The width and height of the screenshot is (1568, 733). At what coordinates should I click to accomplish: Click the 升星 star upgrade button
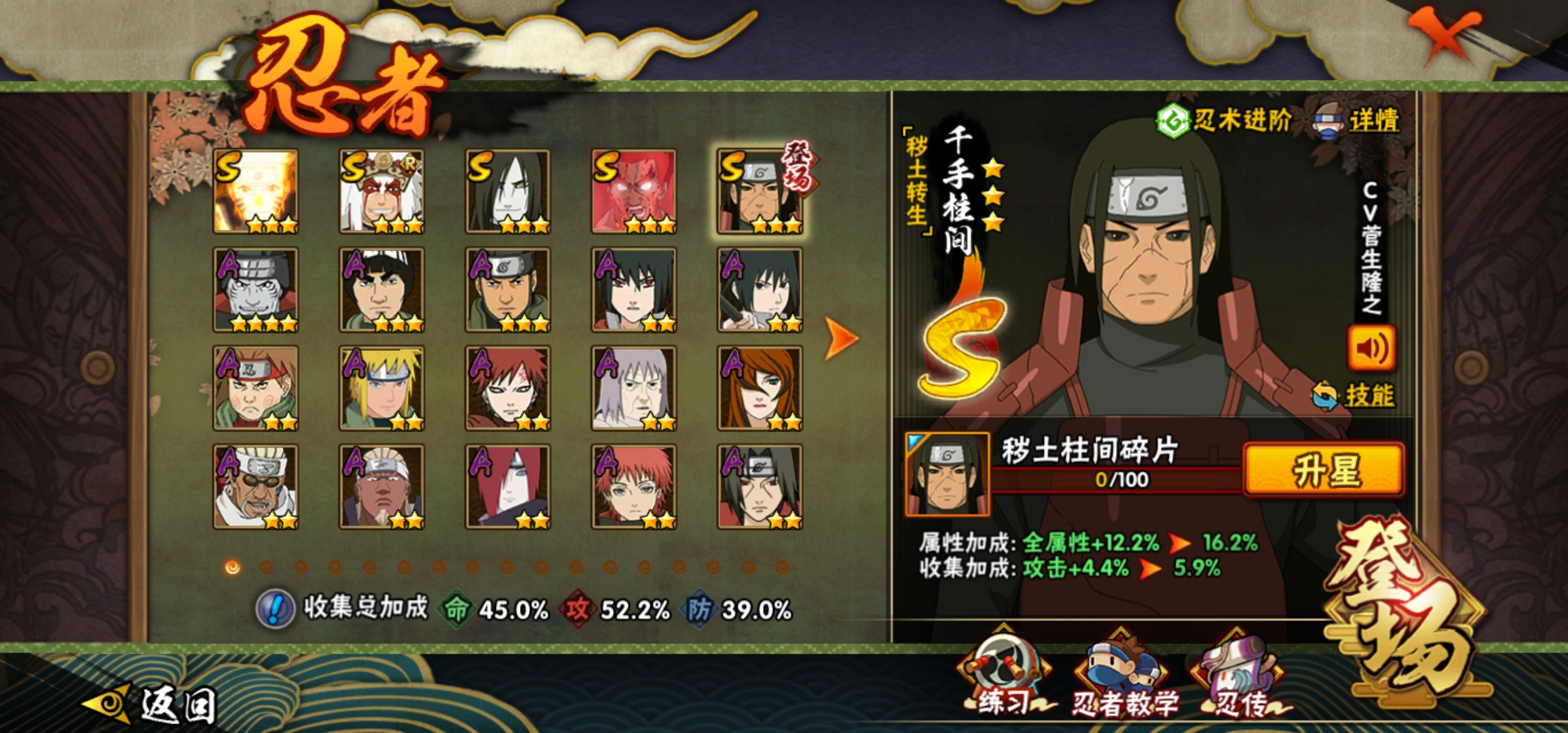coord(1324,469)
